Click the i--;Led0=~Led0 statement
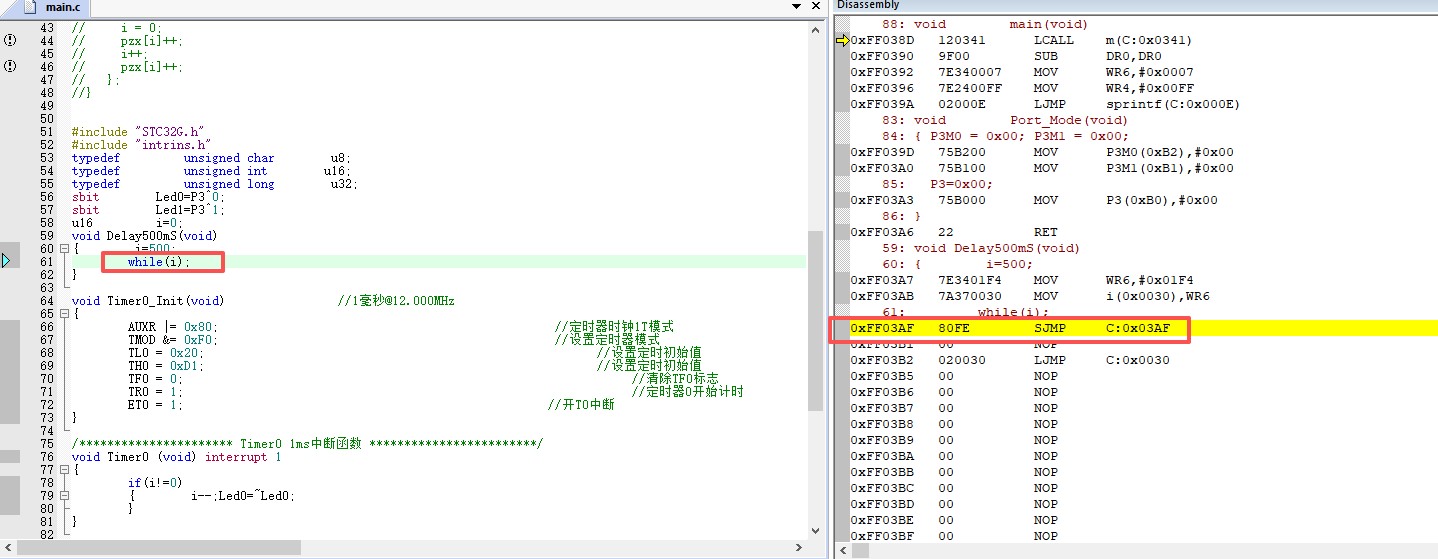1438x559 pixels. tap(243, 495)
